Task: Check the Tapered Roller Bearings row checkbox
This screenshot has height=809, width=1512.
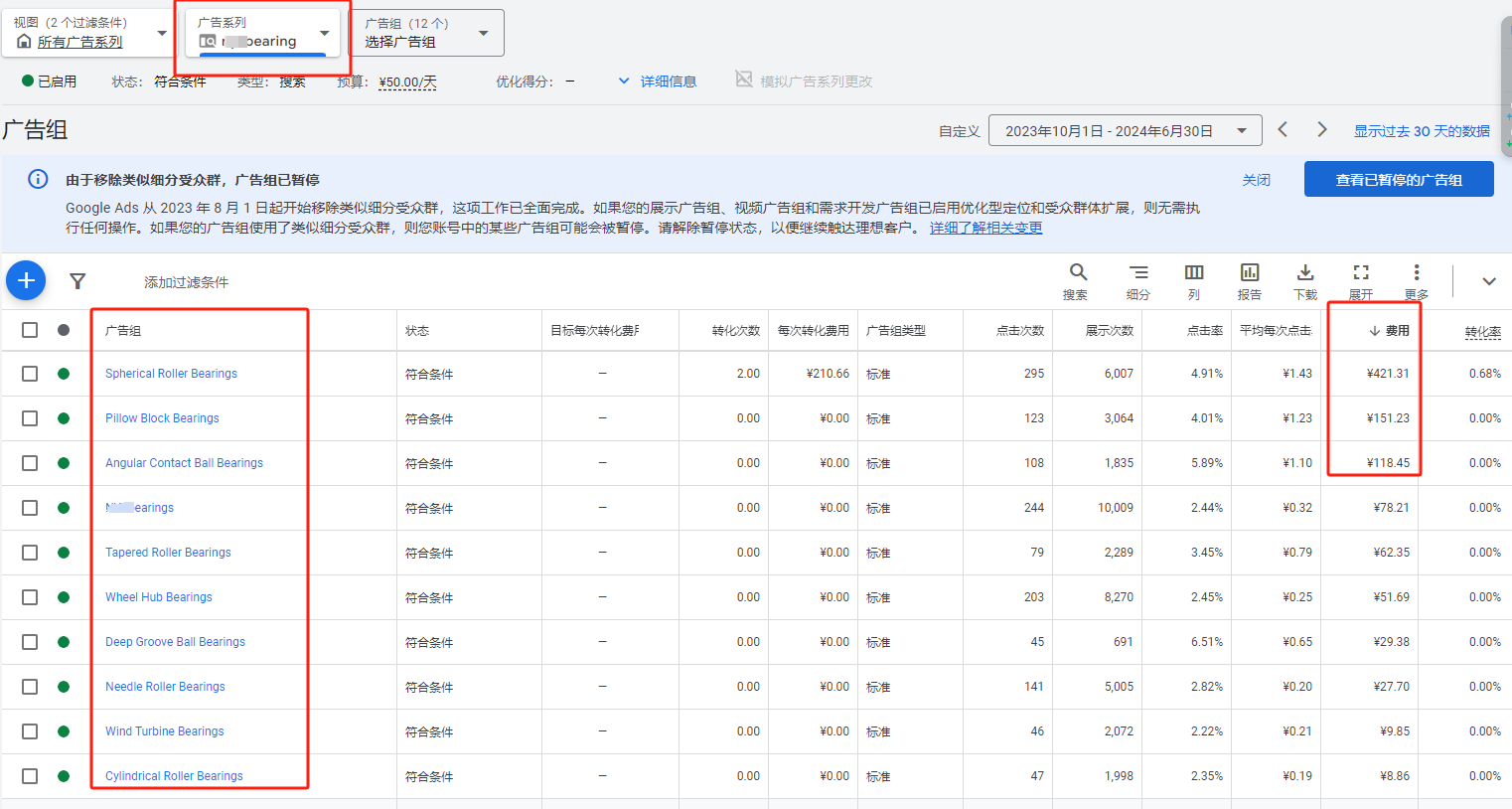Action: pos(30,553)
